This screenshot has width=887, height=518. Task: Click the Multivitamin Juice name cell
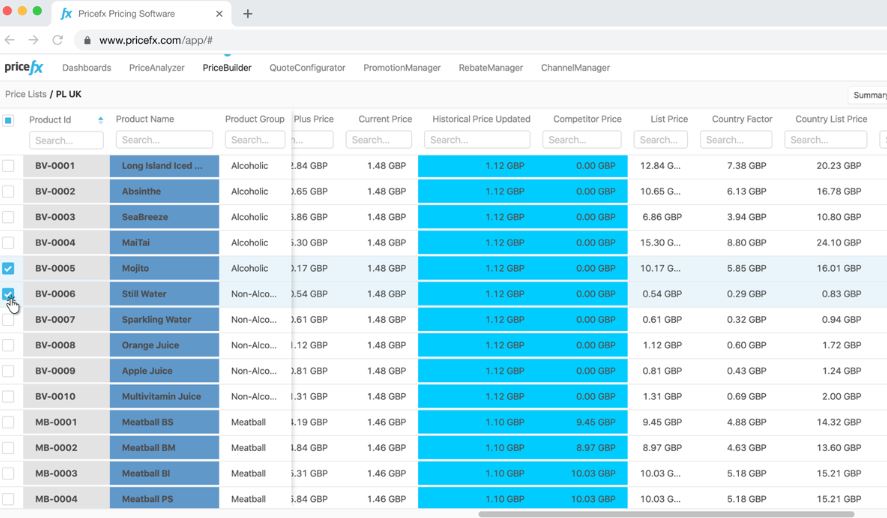164,396
